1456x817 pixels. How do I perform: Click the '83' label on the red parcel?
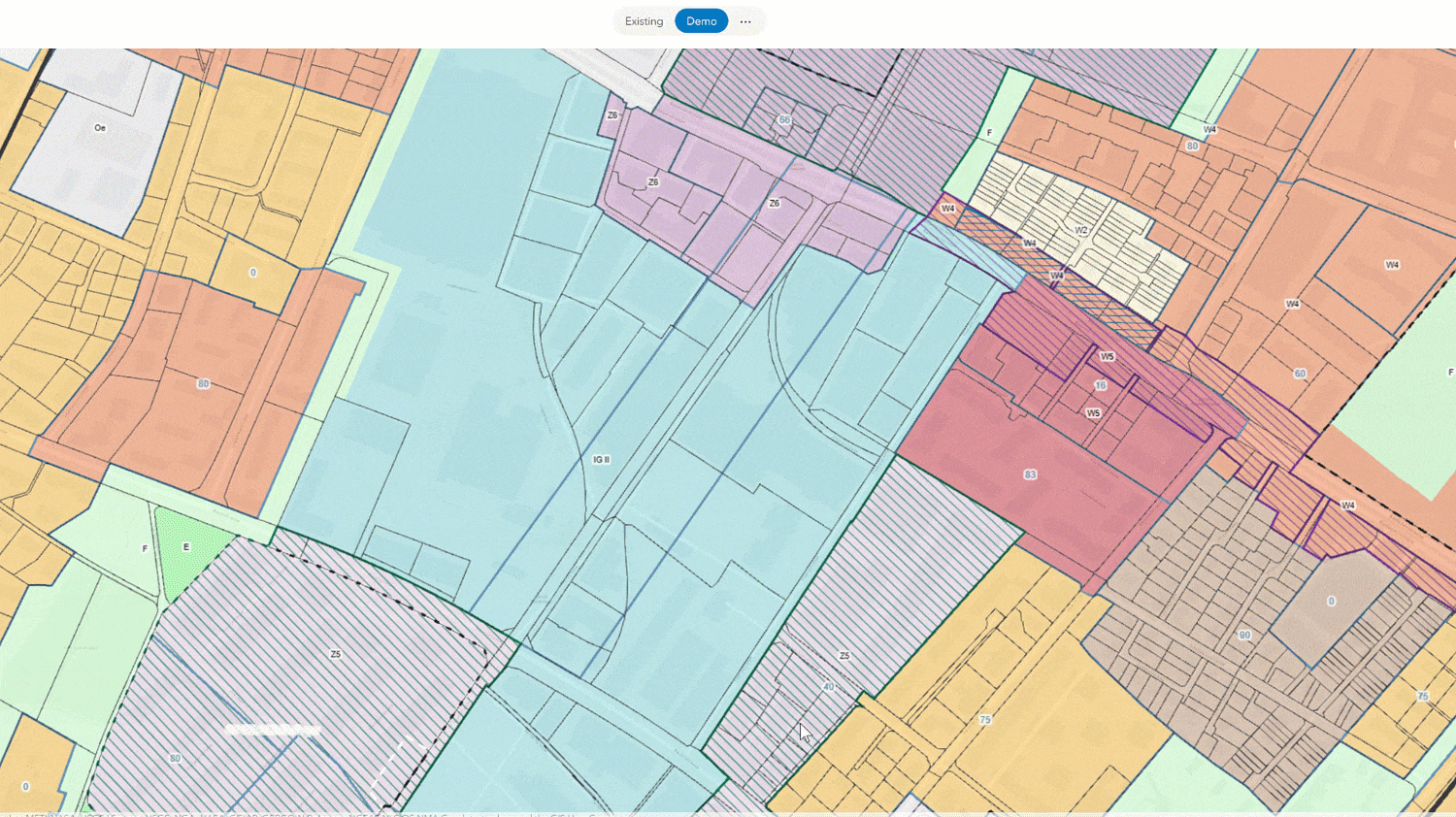pyautogui.click(x=1030, y=474)
